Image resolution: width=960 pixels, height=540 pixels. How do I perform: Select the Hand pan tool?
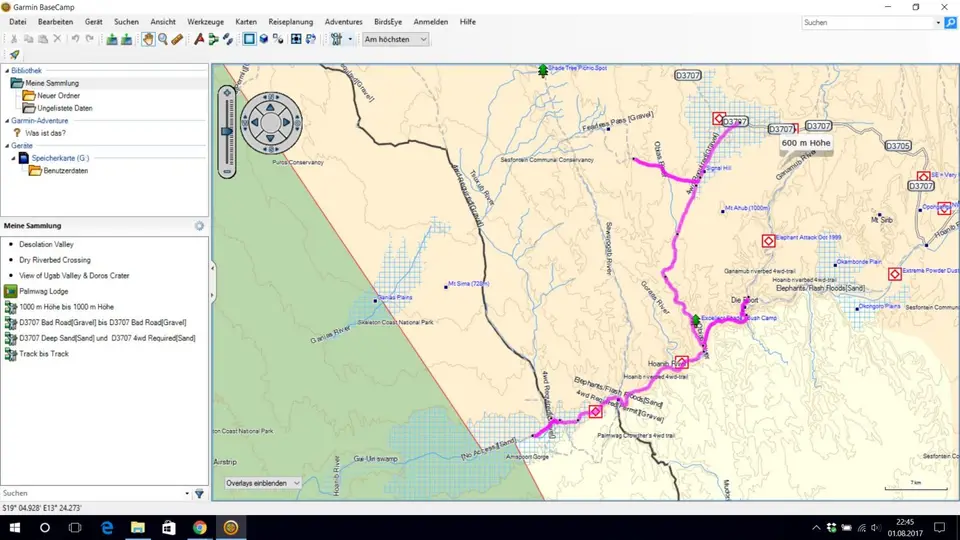coord(148,39)
